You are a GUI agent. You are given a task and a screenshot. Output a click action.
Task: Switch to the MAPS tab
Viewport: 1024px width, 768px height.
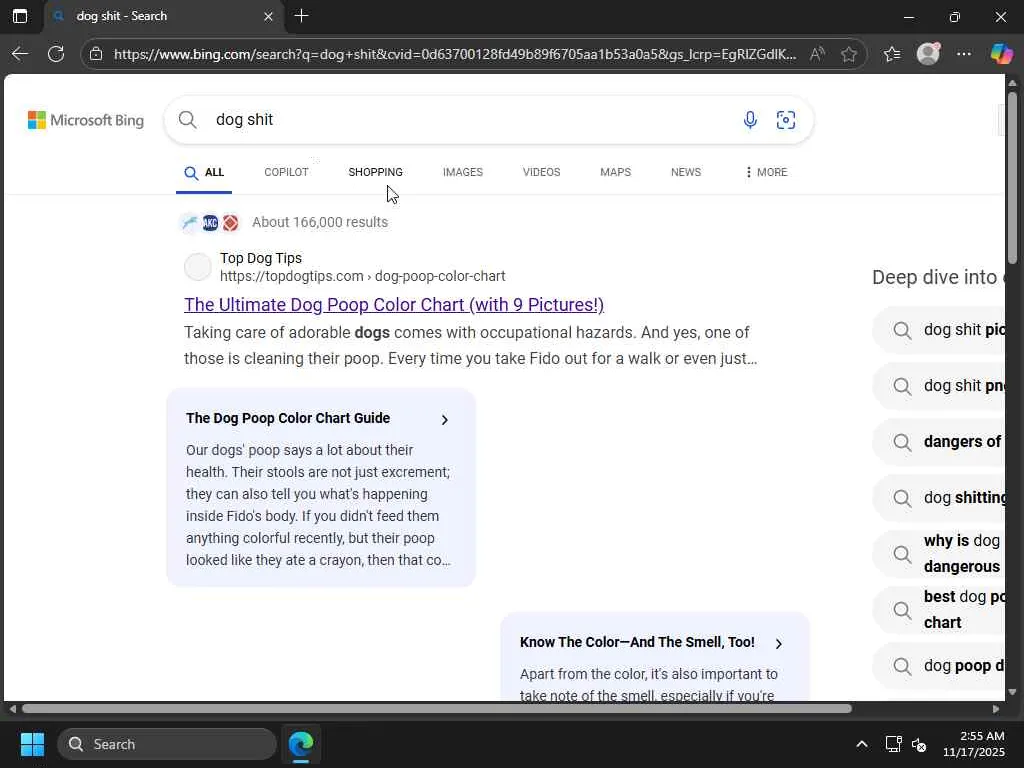pos(616,172)
